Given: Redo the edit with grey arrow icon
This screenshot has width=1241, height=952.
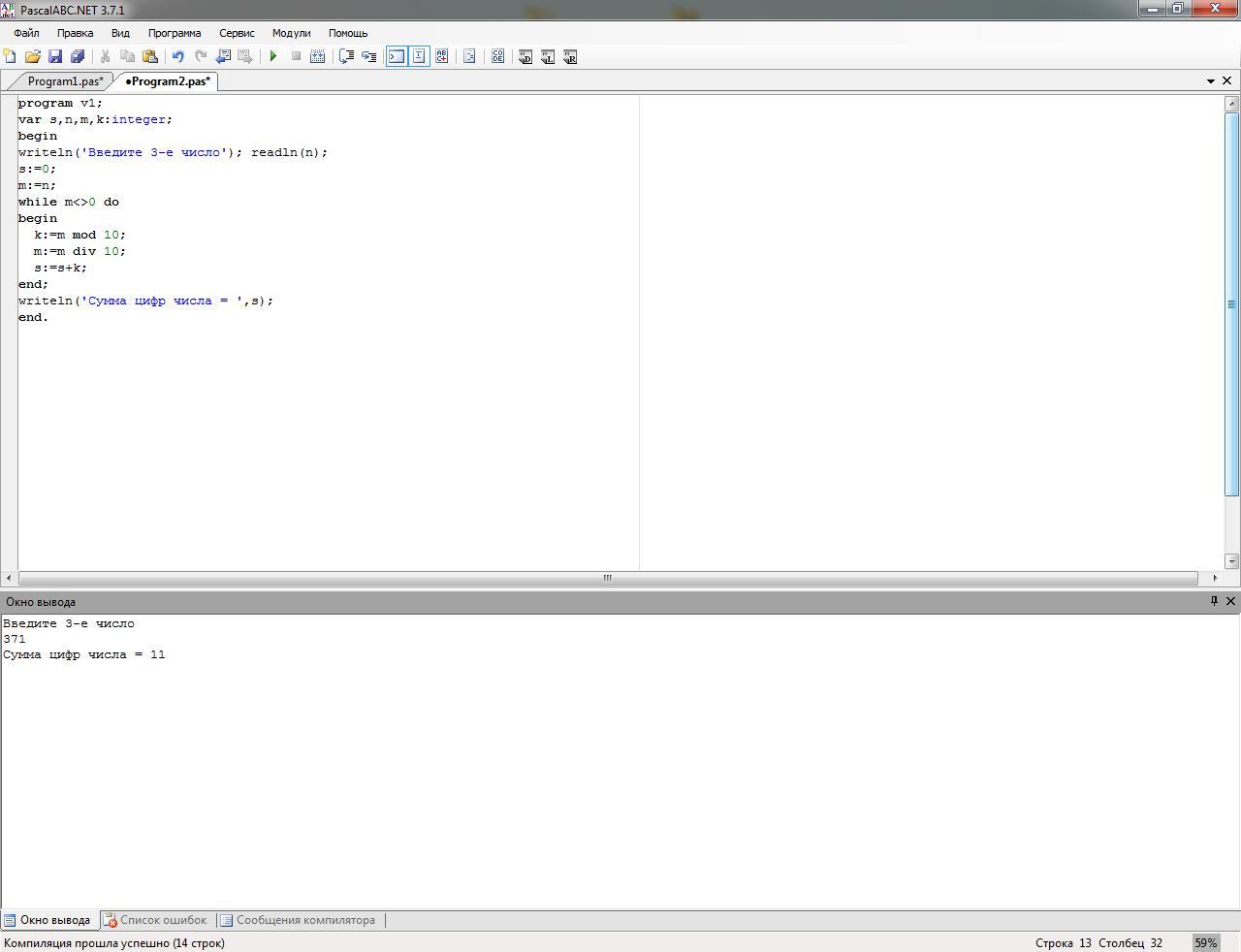Looking at the screenshot, I should [201, 56].
